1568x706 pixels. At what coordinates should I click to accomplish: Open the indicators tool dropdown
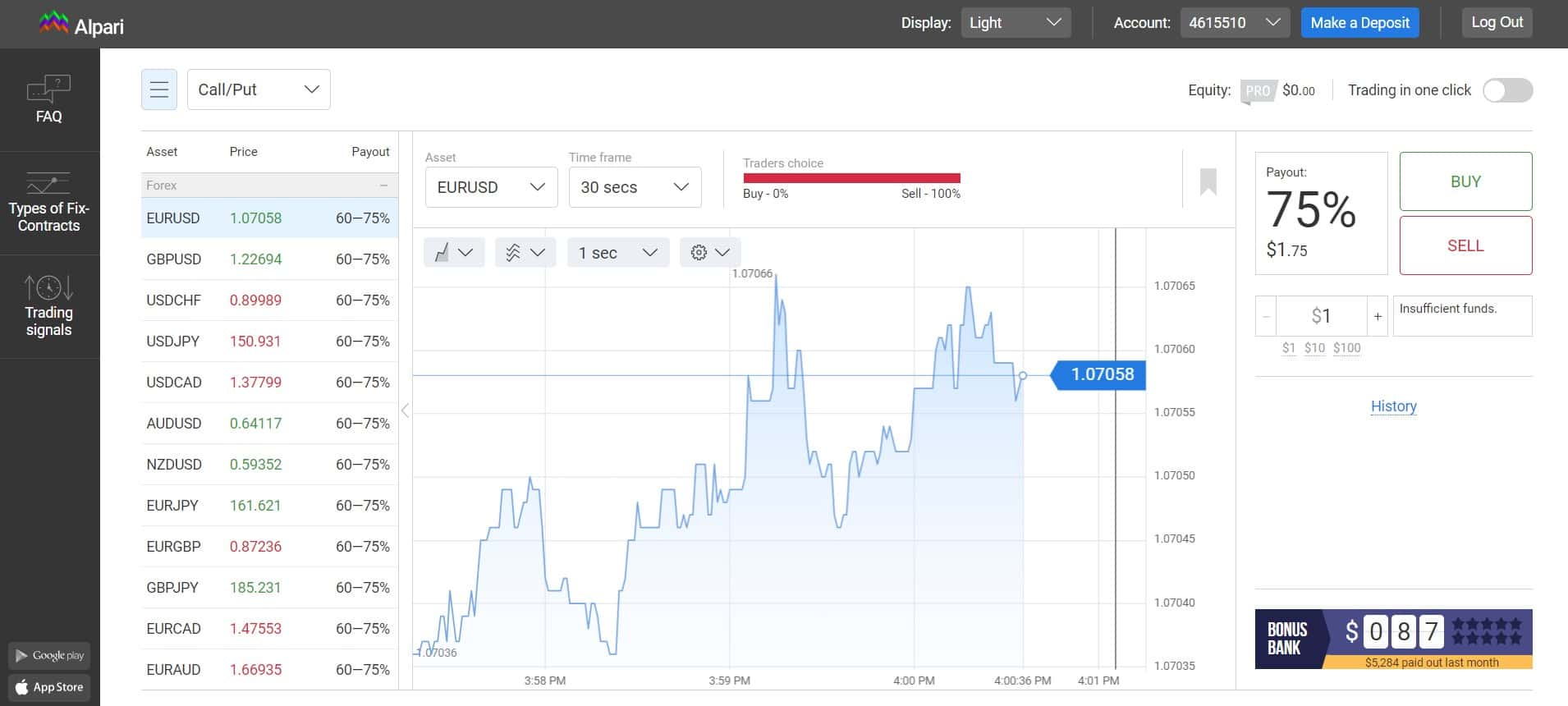[x=525, y=252]
